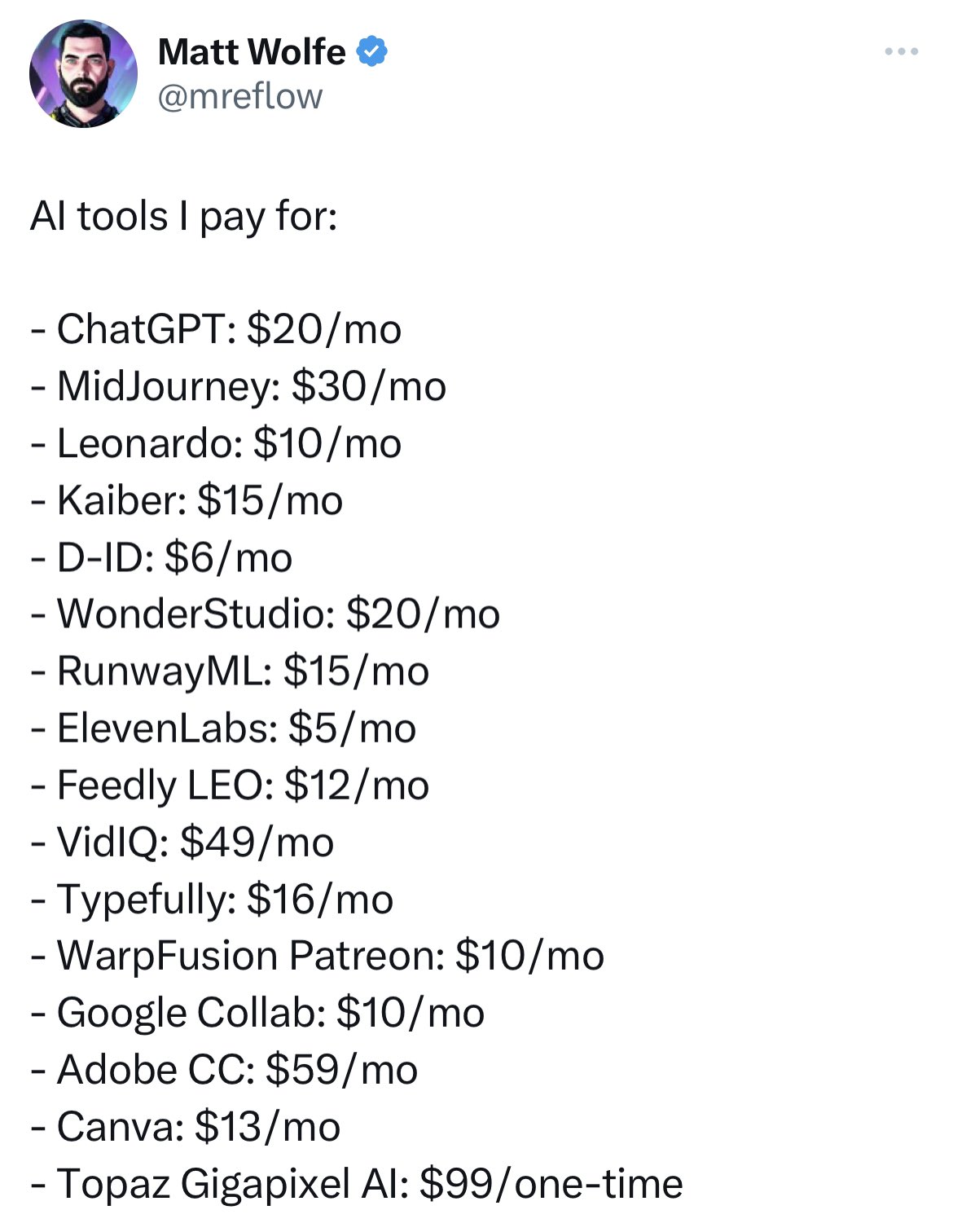
Task: Select the ElevenLabs $5/mo line
Action: tap(224, 728)
